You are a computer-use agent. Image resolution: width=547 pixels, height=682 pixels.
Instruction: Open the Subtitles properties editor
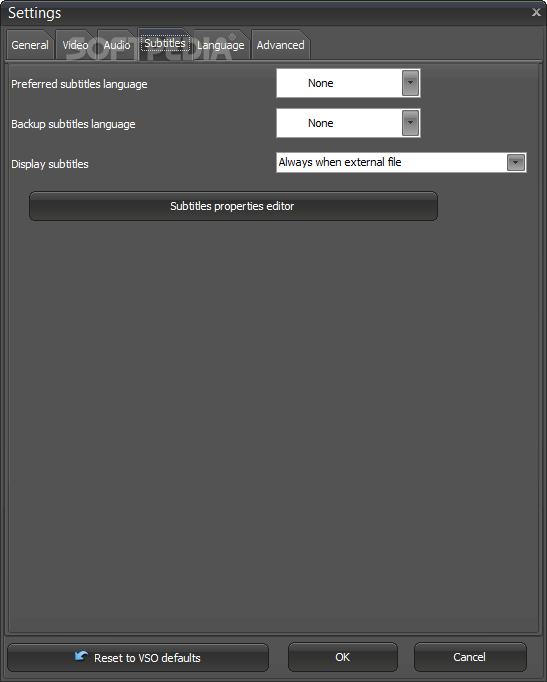(233, 206)
